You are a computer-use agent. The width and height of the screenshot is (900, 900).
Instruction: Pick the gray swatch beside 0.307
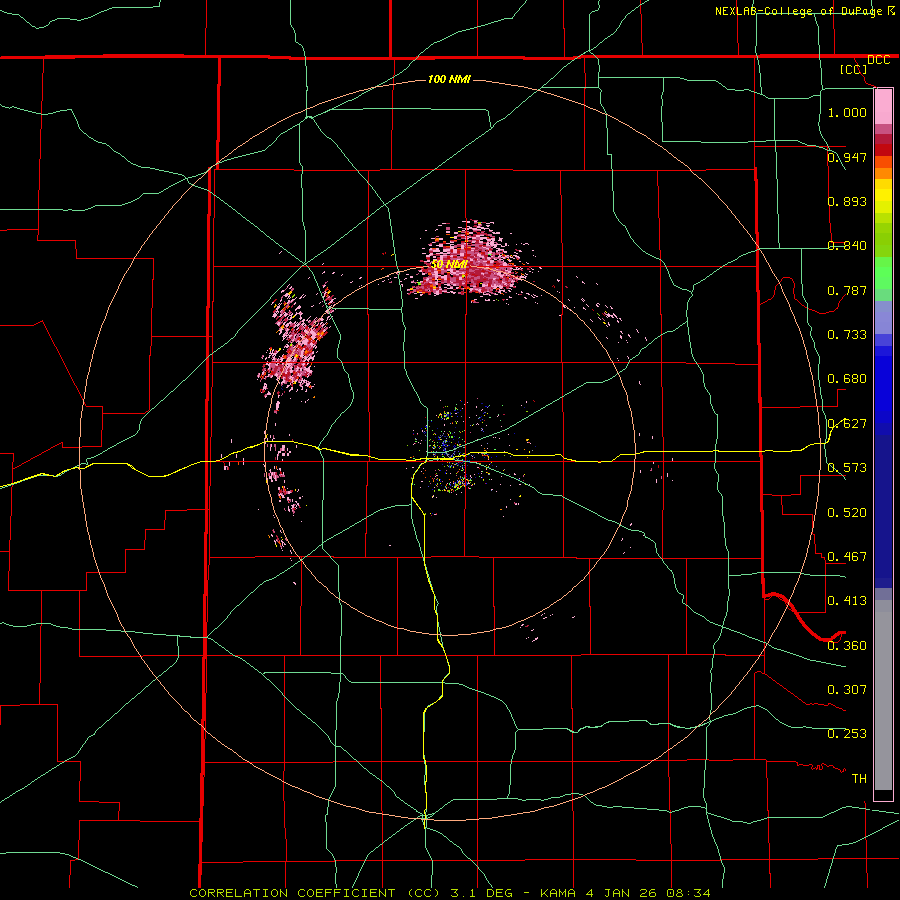[883, 695]
